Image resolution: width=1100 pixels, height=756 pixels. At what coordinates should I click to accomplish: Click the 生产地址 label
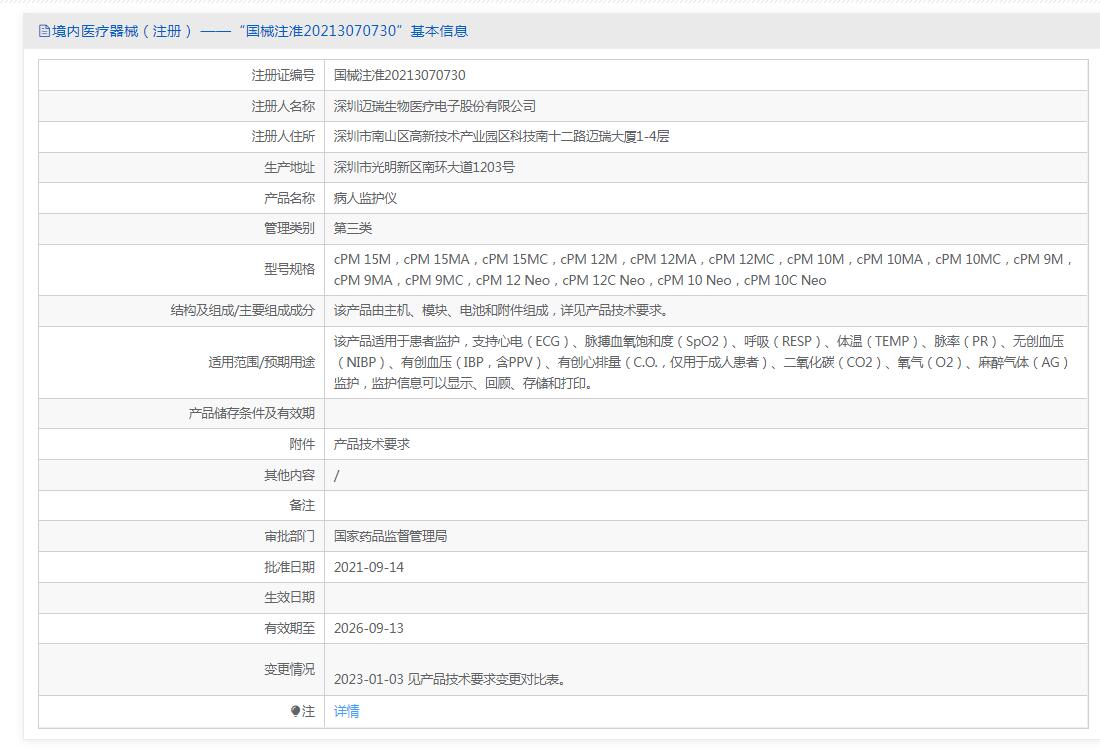click(x=290, y=167)
